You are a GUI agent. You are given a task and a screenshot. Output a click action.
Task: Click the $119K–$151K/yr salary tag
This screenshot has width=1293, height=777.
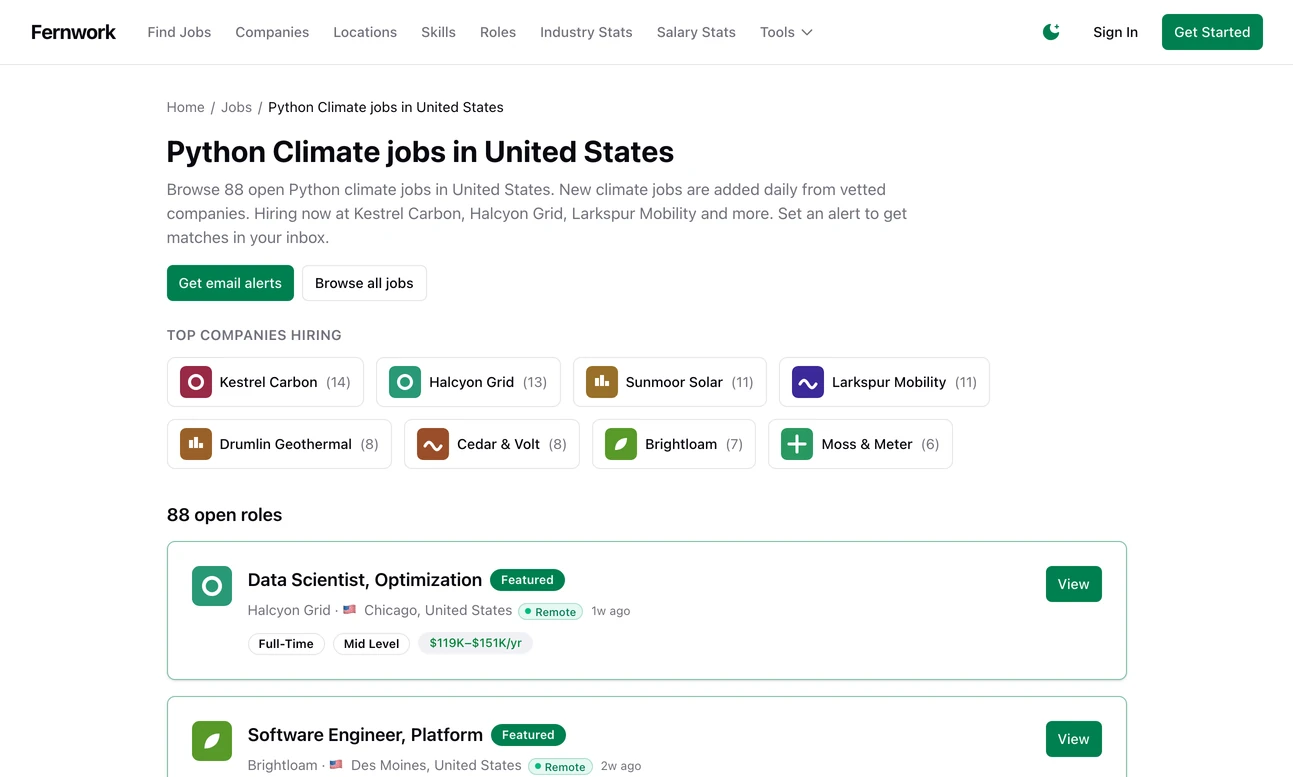coord(475,643)
